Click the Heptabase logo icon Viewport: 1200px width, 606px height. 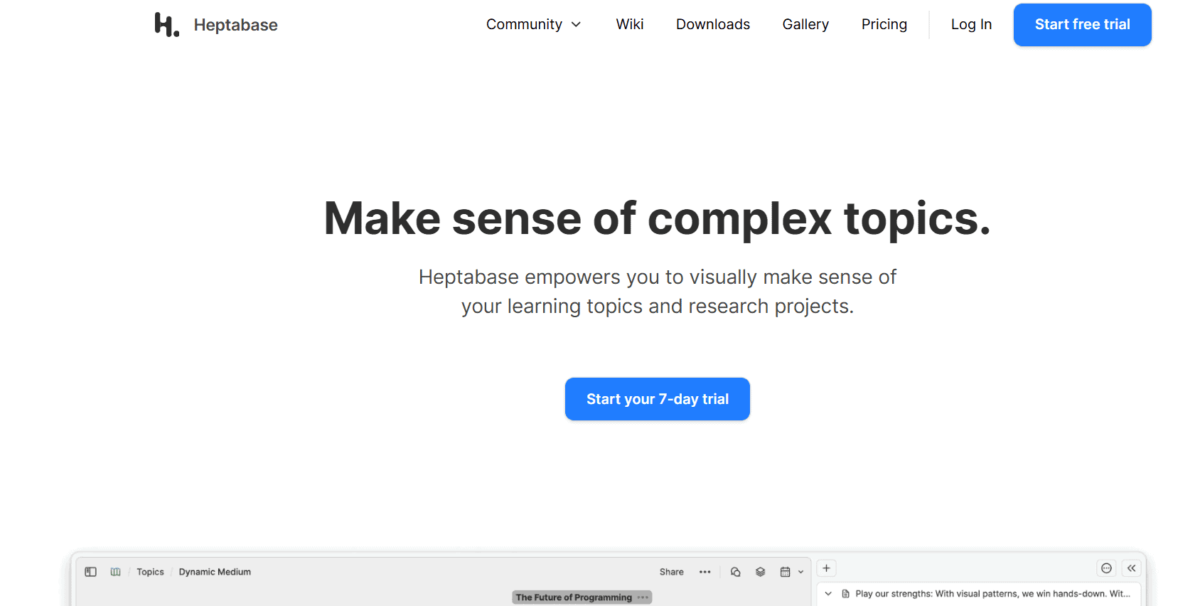click(x=167, y=25)
